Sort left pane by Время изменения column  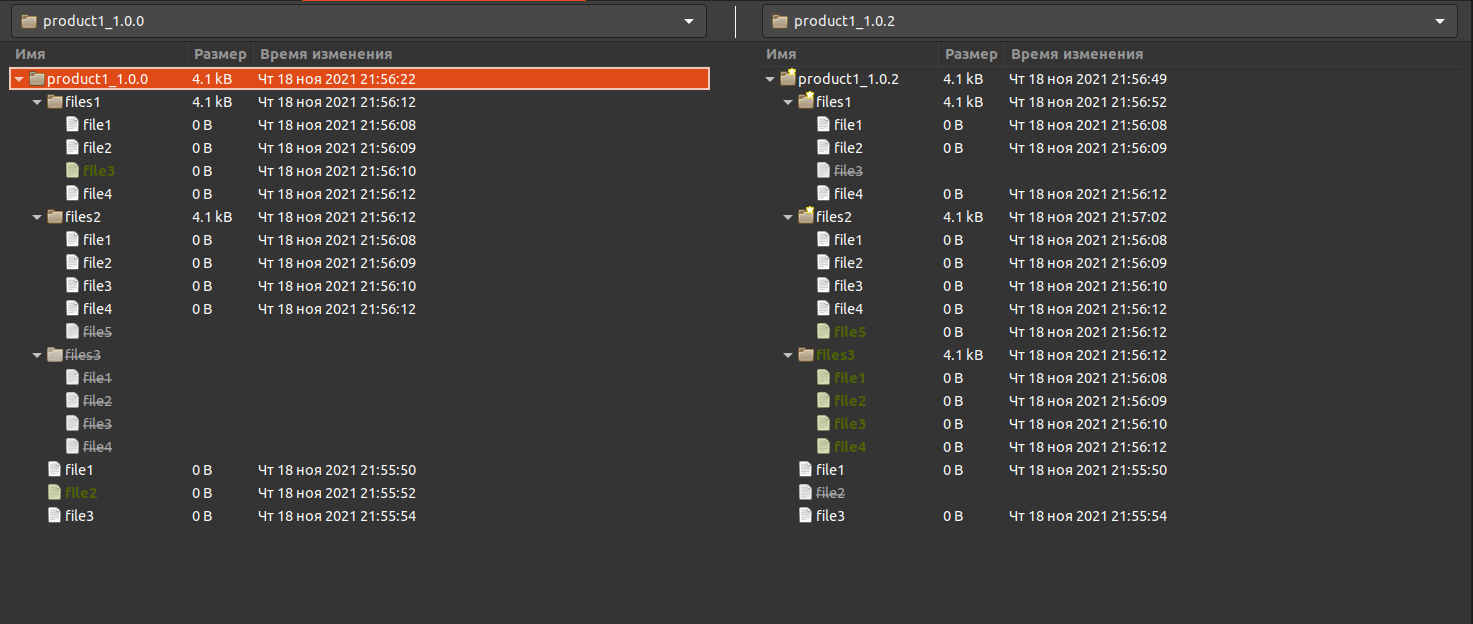[481, 54]
